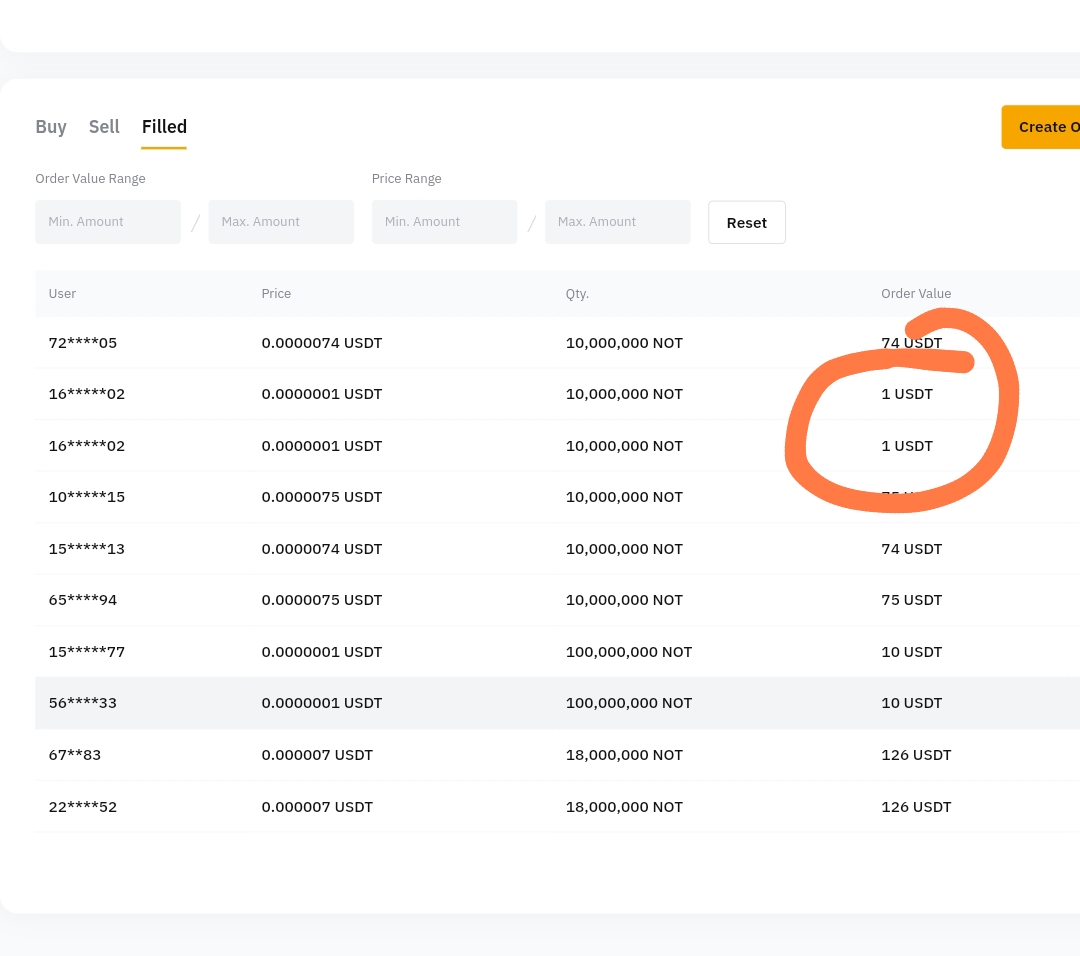Select user 65****94
This screenshot has height=956, width=1080.
tap(83, 600)
